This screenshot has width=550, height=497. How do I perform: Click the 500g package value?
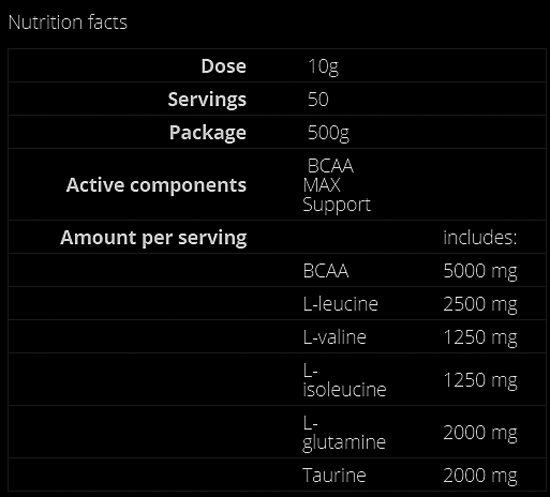click(328, 133)
